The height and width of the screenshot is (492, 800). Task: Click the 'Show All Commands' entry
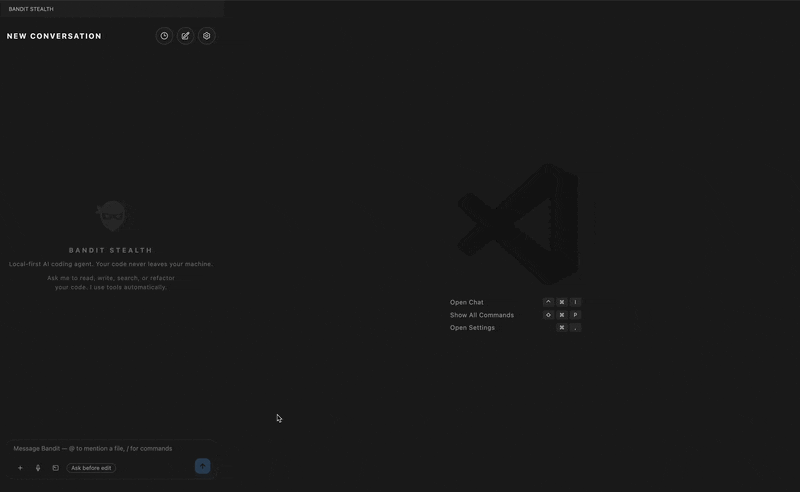(x=482, y=315)
